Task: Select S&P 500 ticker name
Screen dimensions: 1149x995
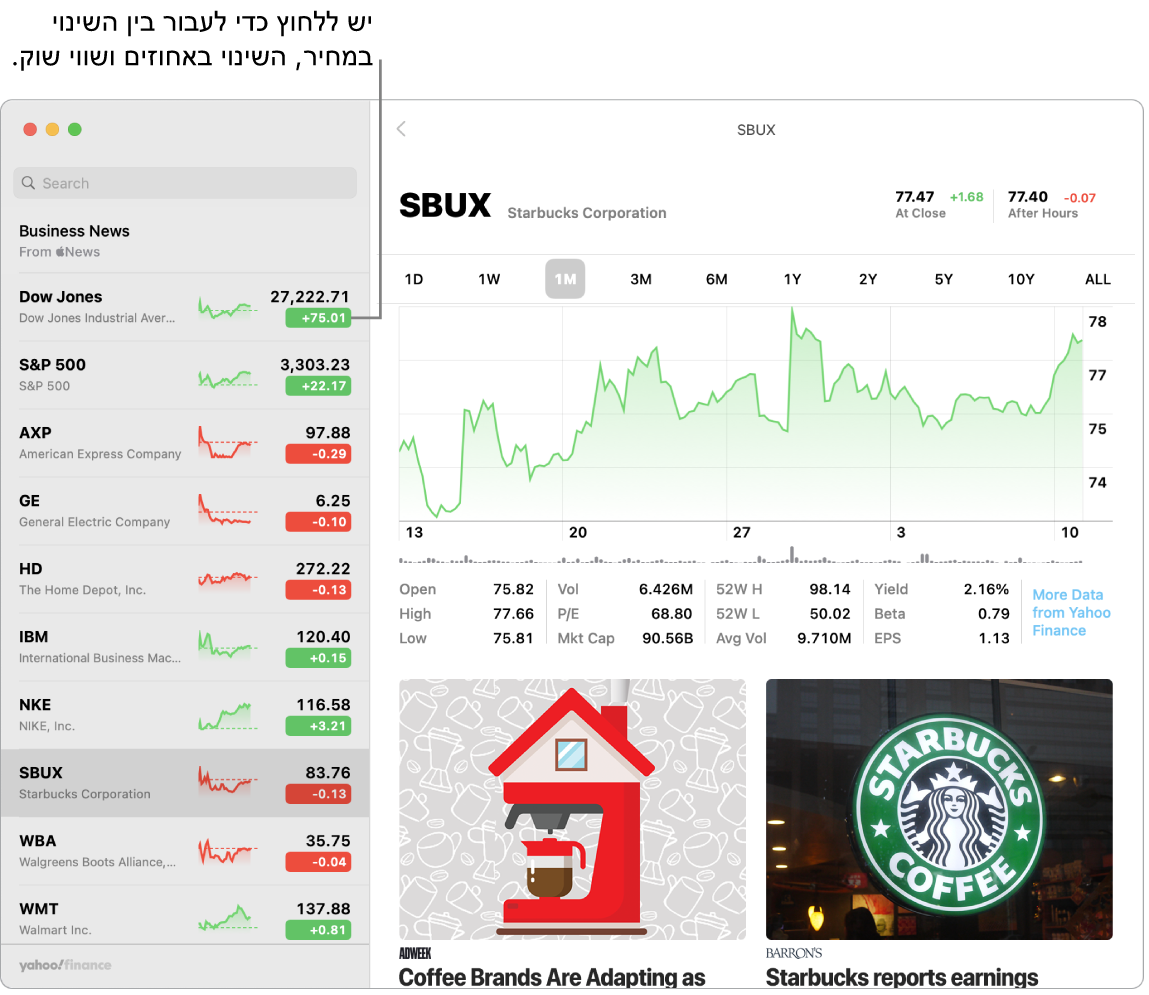Action: [x=52, y=365]
